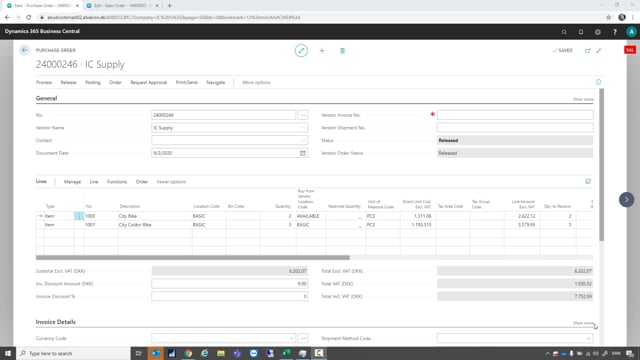Open Task View on the taskbar
The height and width of the screenshot is (360, 640).
click(139, 353)
